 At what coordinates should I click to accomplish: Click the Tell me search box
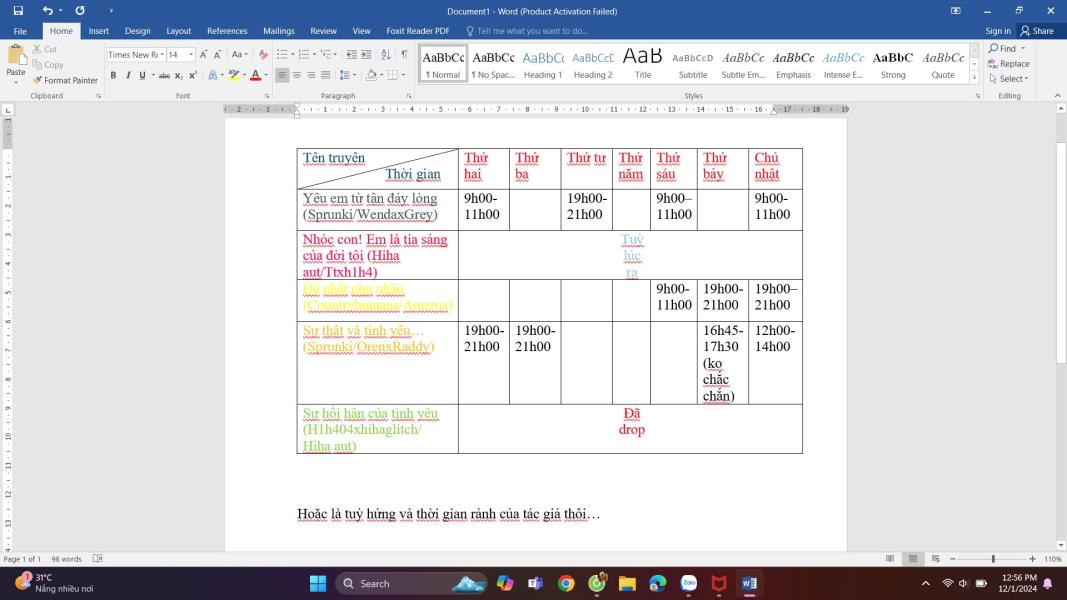(x=532, y=31)
